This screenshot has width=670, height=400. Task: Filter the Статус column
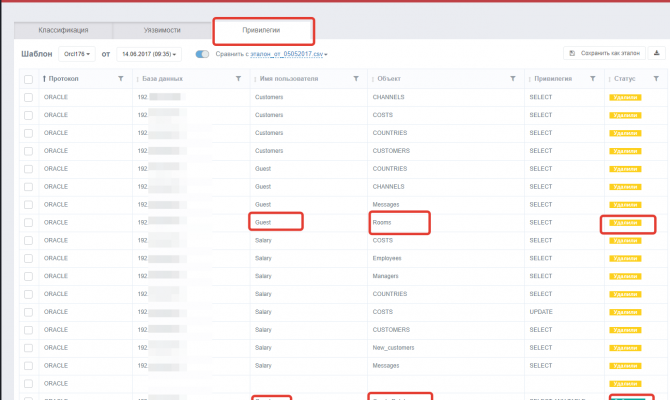click(x=656, y=79)
